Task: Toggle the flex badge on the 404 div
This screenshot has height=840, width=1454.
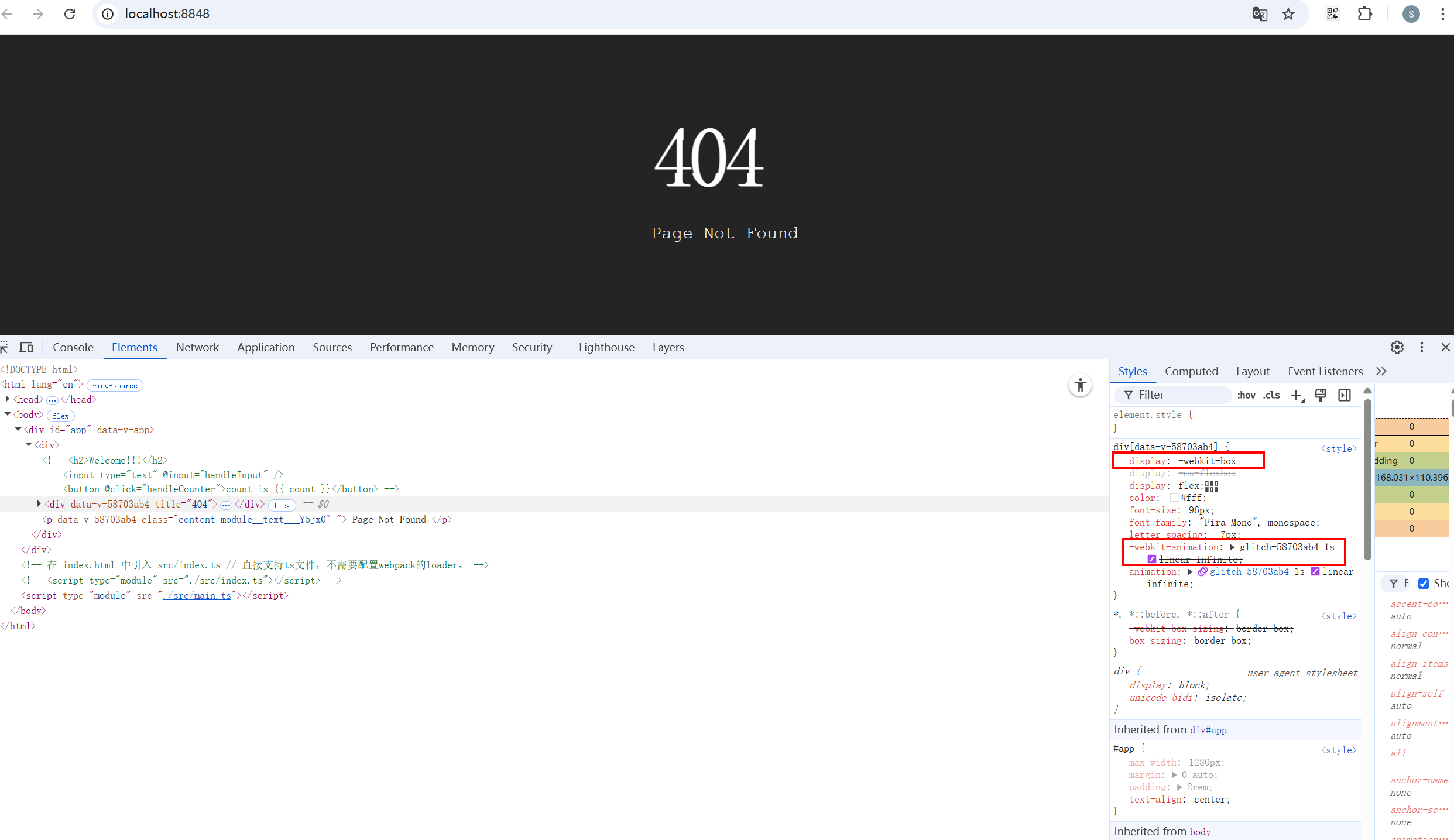Action: (282, 505)
